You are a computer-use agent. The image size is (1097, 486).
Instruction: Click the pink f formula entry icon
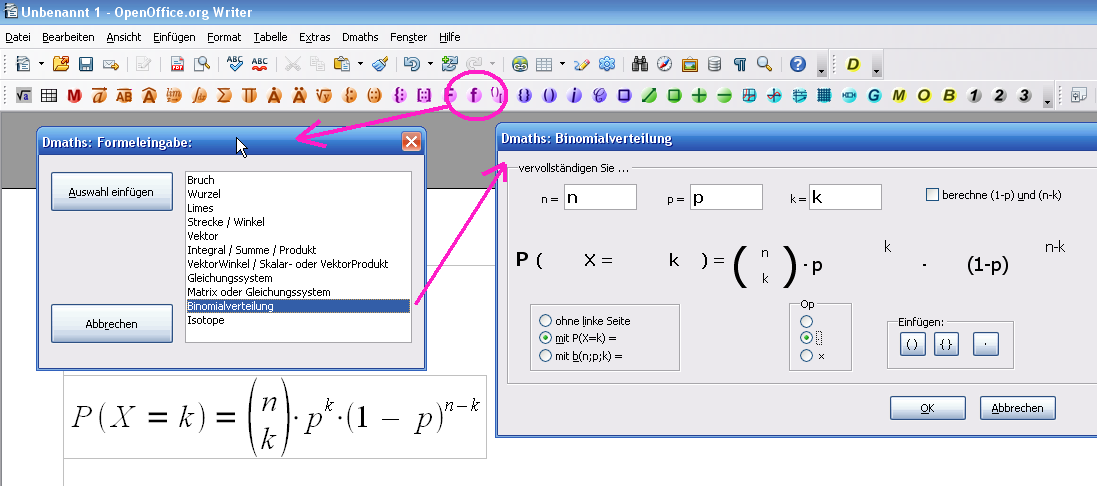474,95
